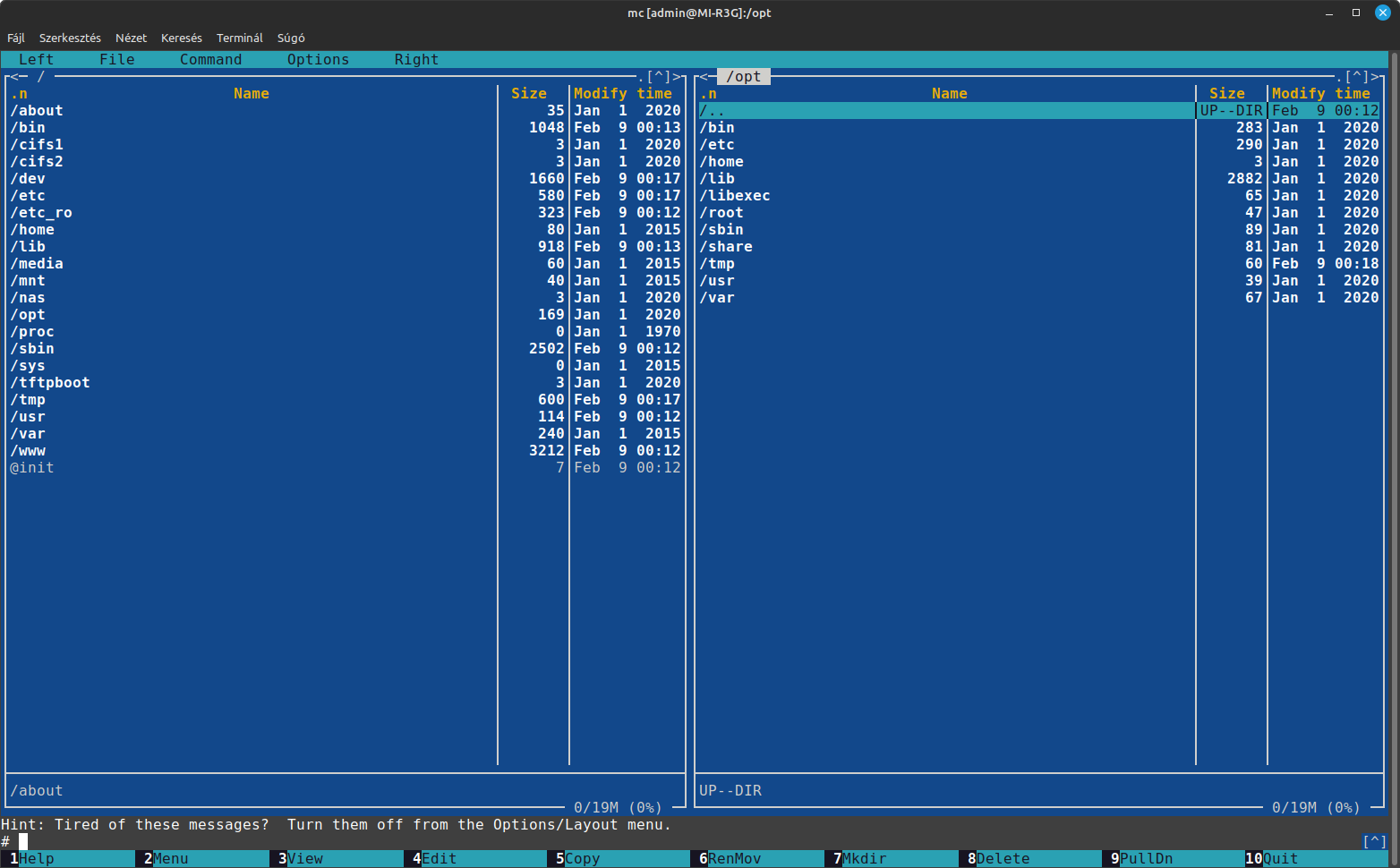
Task: Sort left panel by Modify time column
Action: point(623,93)
